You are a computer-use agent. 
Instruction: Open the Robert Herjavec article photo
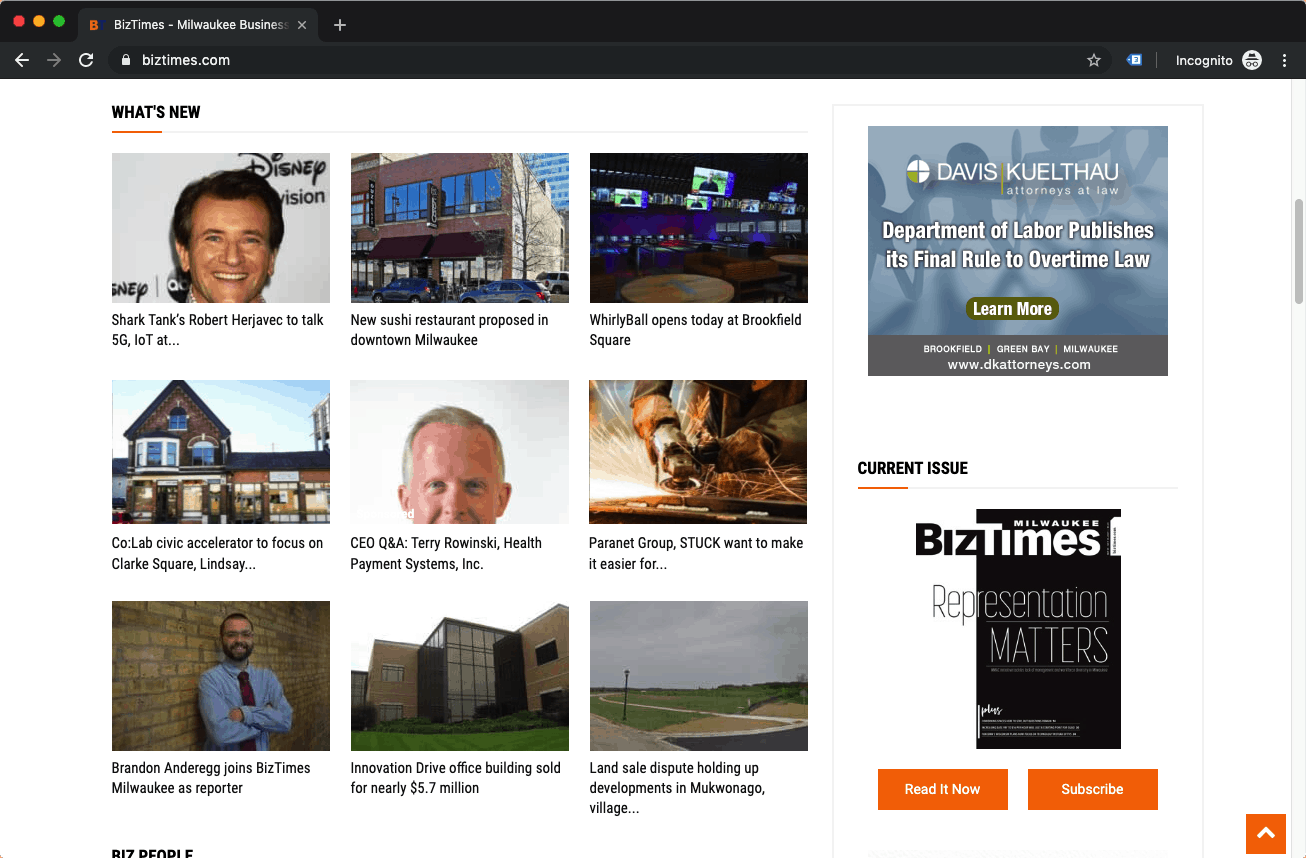[x=221, y=228]
